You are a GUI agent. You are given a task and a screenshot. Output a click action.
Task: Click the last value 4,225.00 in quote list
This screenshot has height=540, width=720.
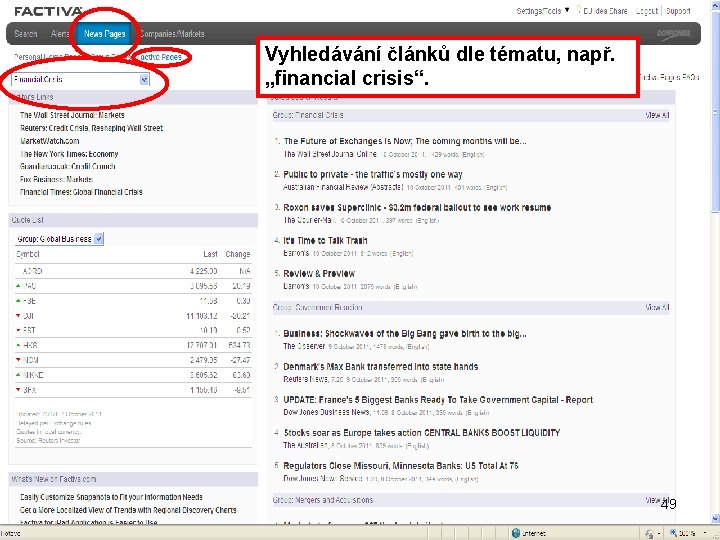click(x=203, y=271)
